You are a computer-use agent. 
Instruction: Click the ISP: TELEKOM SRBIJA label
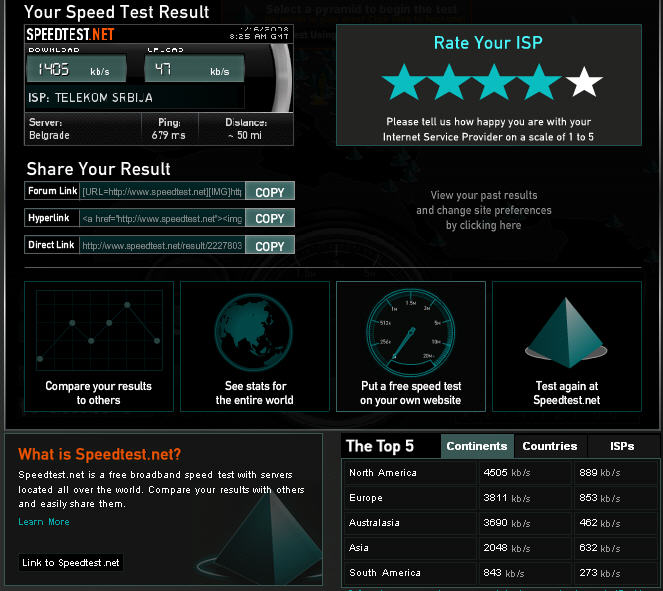pos(90,98)
